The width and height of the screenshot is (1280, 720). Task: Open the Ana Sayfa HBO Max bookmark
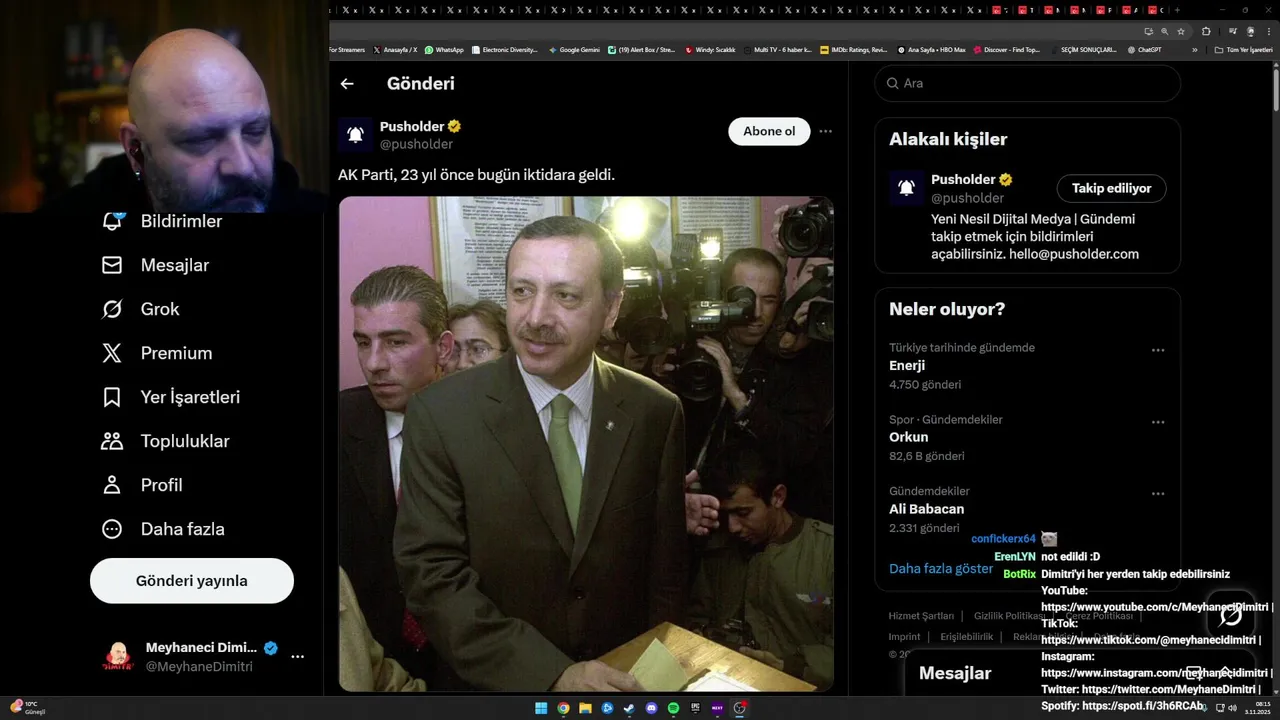[x=931, y=49]
